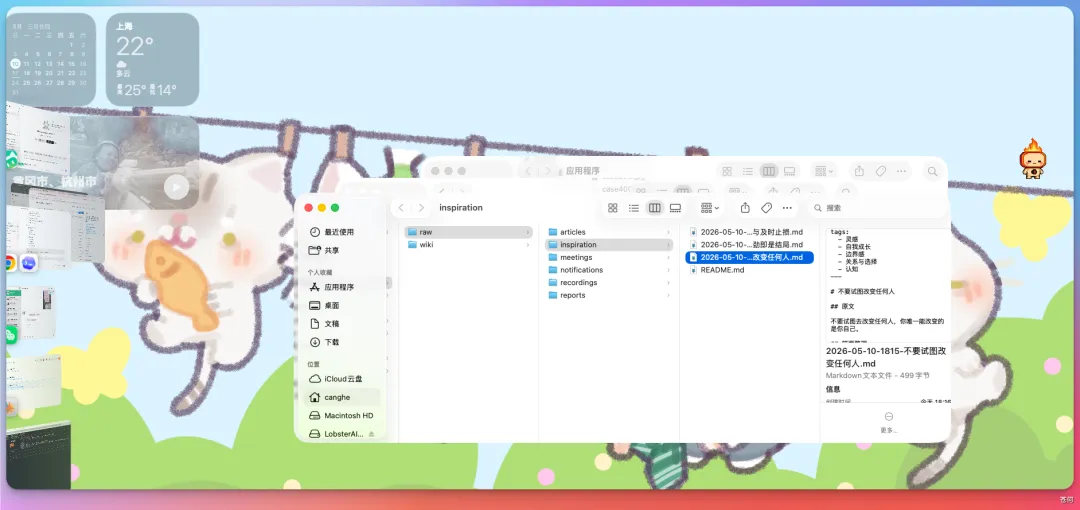Click the tag icon in inspiration window
This screenshot has width=1080, height=510.
tap(766, 207)
